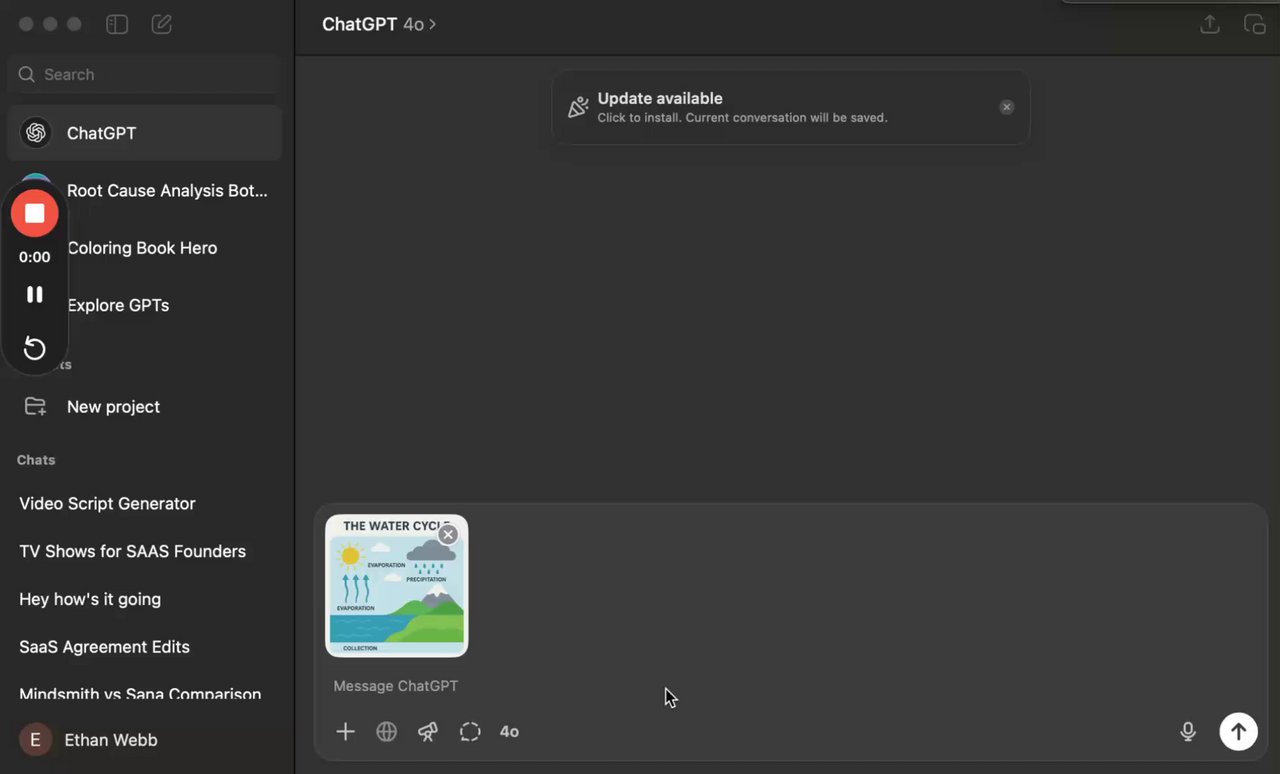This screenshot has height=774, width=1280.
Task: Toggle web search globe icon
Action: 387,732
